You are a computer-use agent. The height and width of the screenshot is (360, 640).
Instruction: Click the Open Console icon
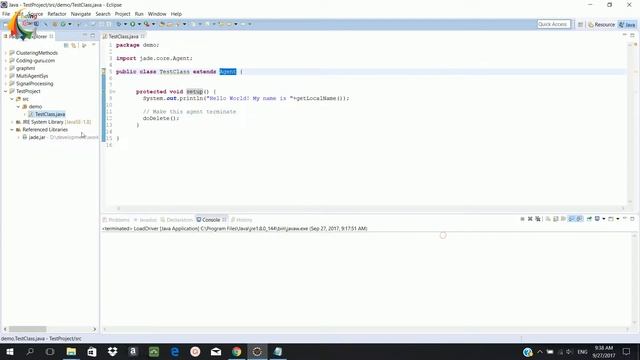pyautogui.click(x=611, y=219)
